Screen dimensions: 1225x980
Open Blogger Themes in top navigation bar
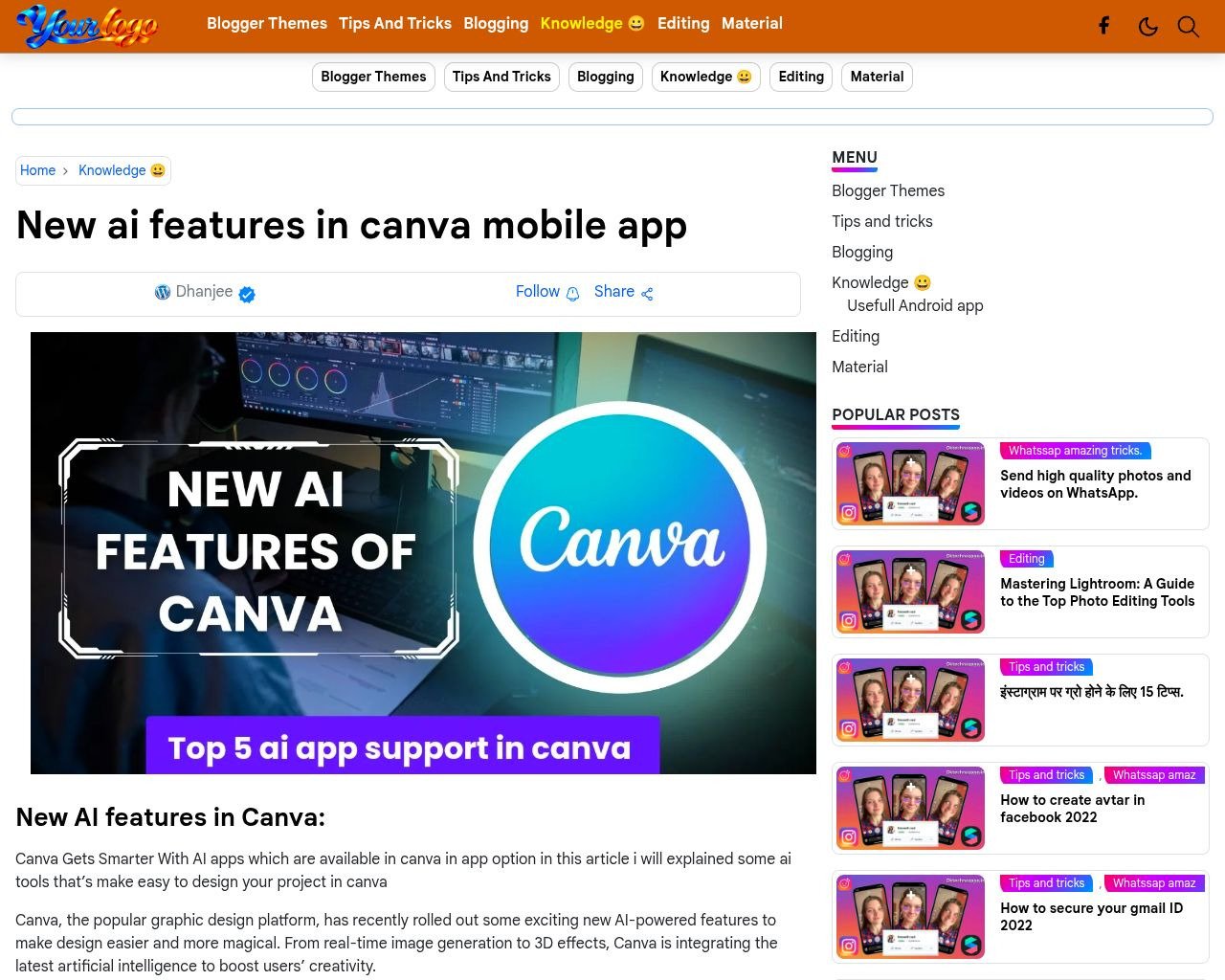[x=267, y=23]
